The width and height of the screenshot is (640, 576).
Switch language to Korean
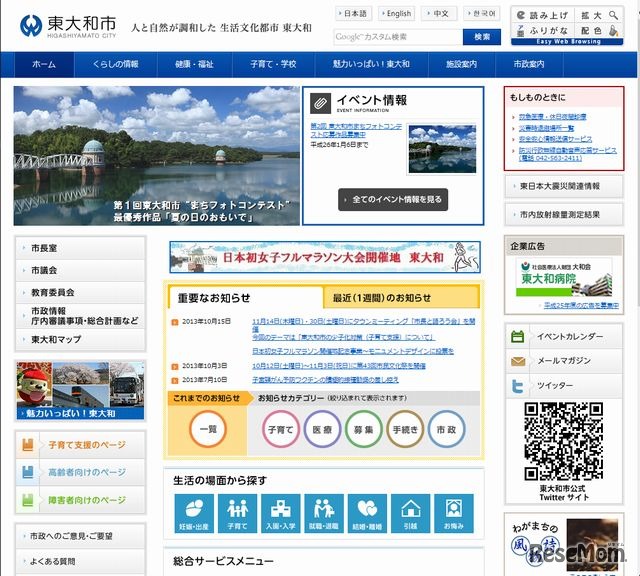[x=482, y=13]
